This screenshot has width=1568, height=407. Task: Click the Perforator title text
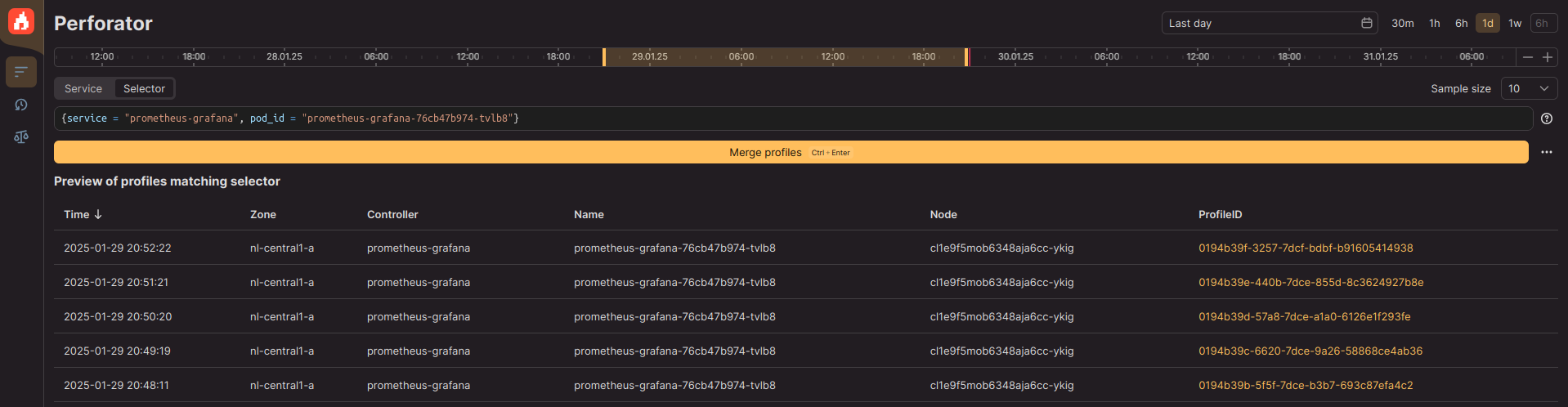pyautogui.click(x=103, y=23)
